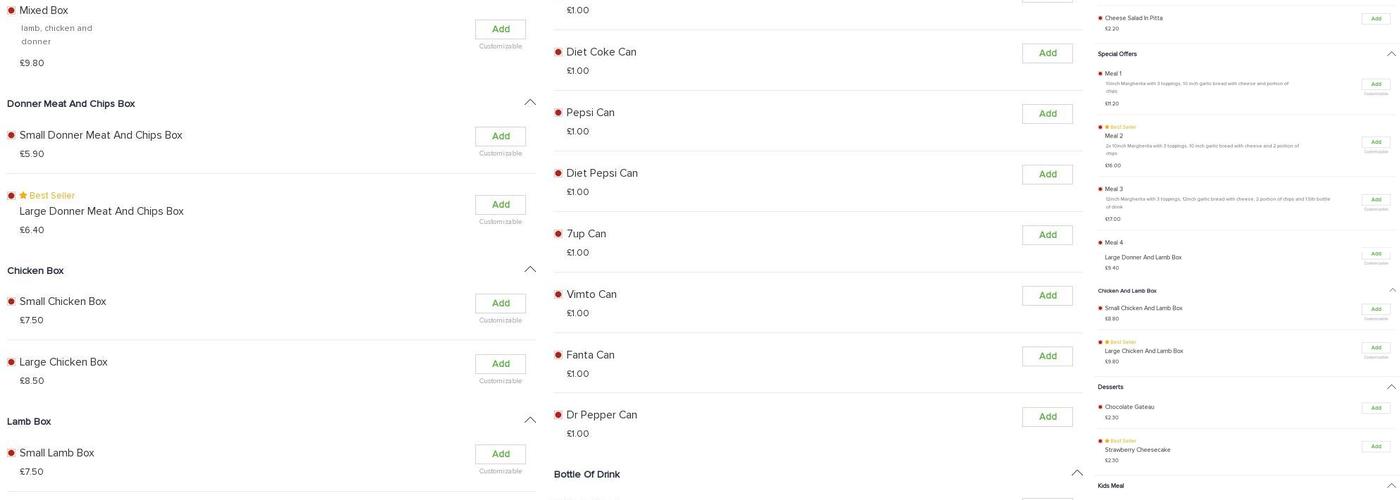Collapse the Chicken Box section
1400x500 pixels.
coord(530,270)
